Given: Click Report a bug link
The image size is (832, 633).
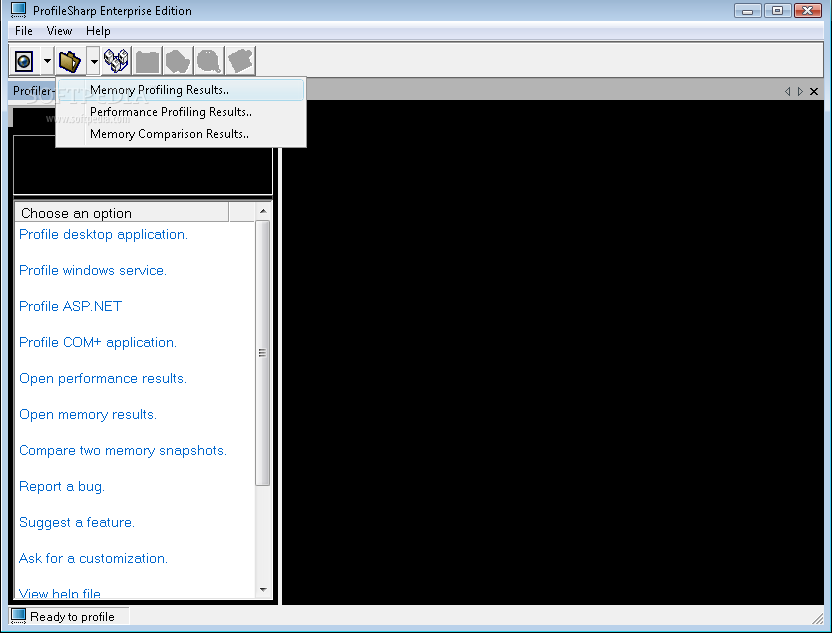Looking at the screenshot, I should (62, 487).
